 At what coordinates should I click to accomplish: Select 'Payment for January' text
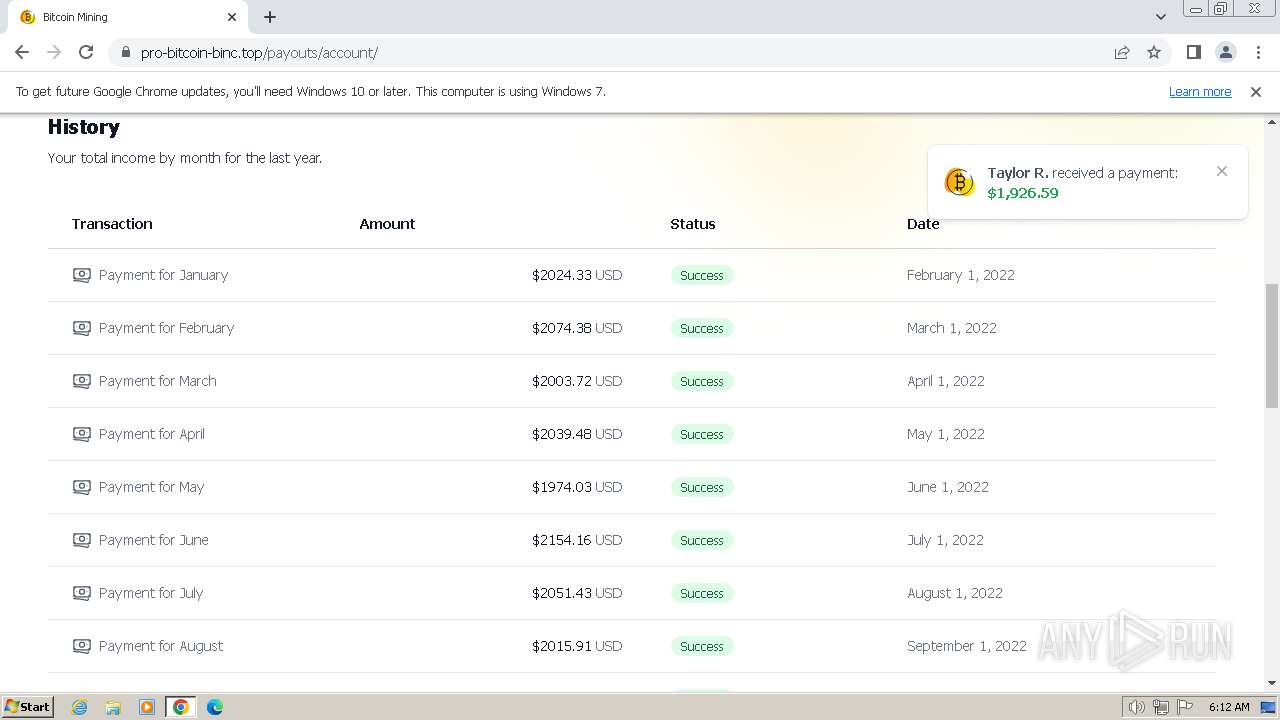click(x=163, y=275)
